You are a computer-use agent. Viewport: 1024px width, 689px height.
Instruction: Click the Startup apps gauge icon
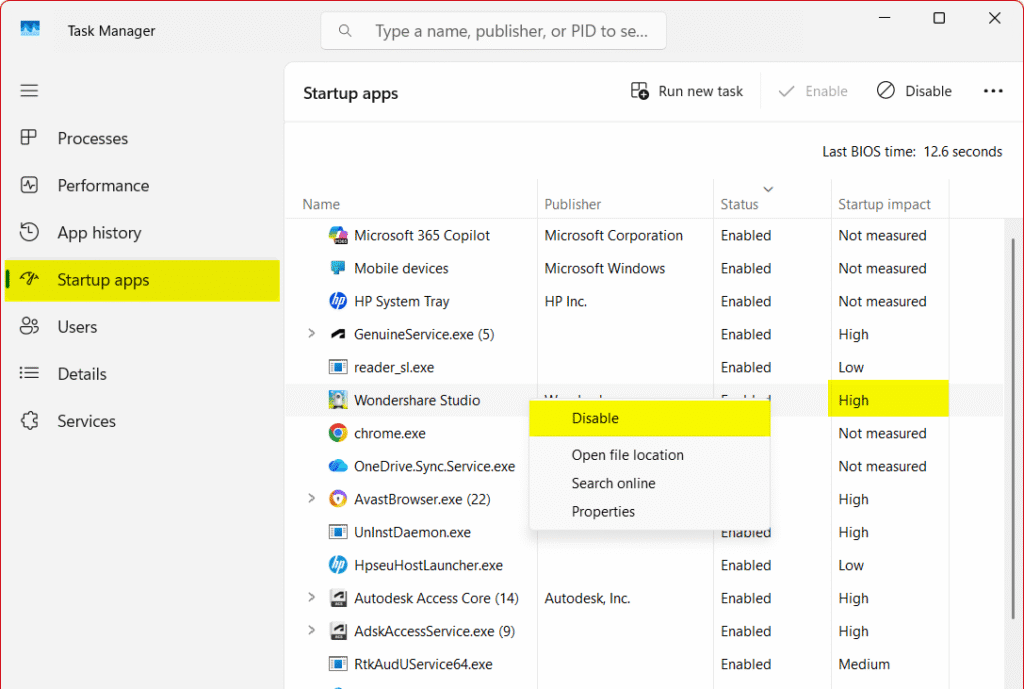pyautogui.click(x=29, y=279)
